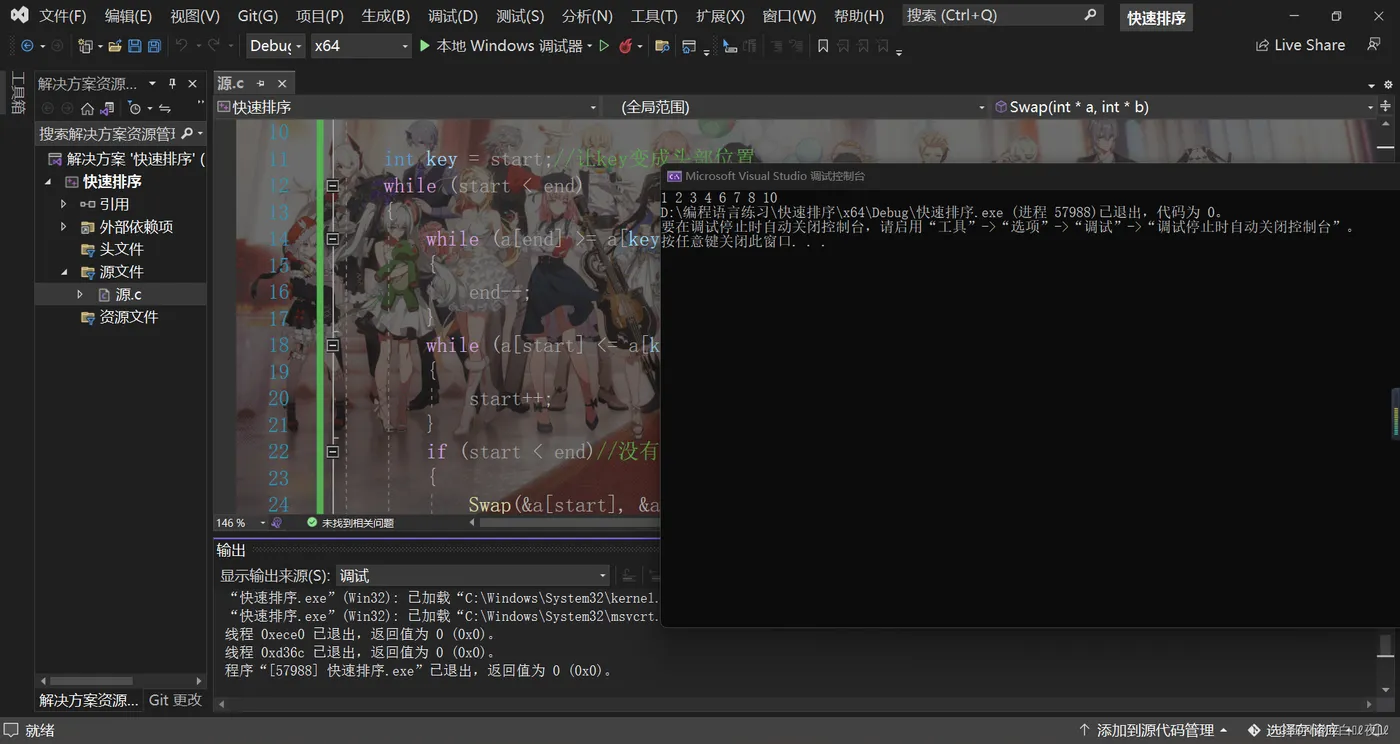Collapse the while (a[end] >= a[key]) block
Image resolution: width=1400 pixels, height=744 pixels.
tap(332, 238)
